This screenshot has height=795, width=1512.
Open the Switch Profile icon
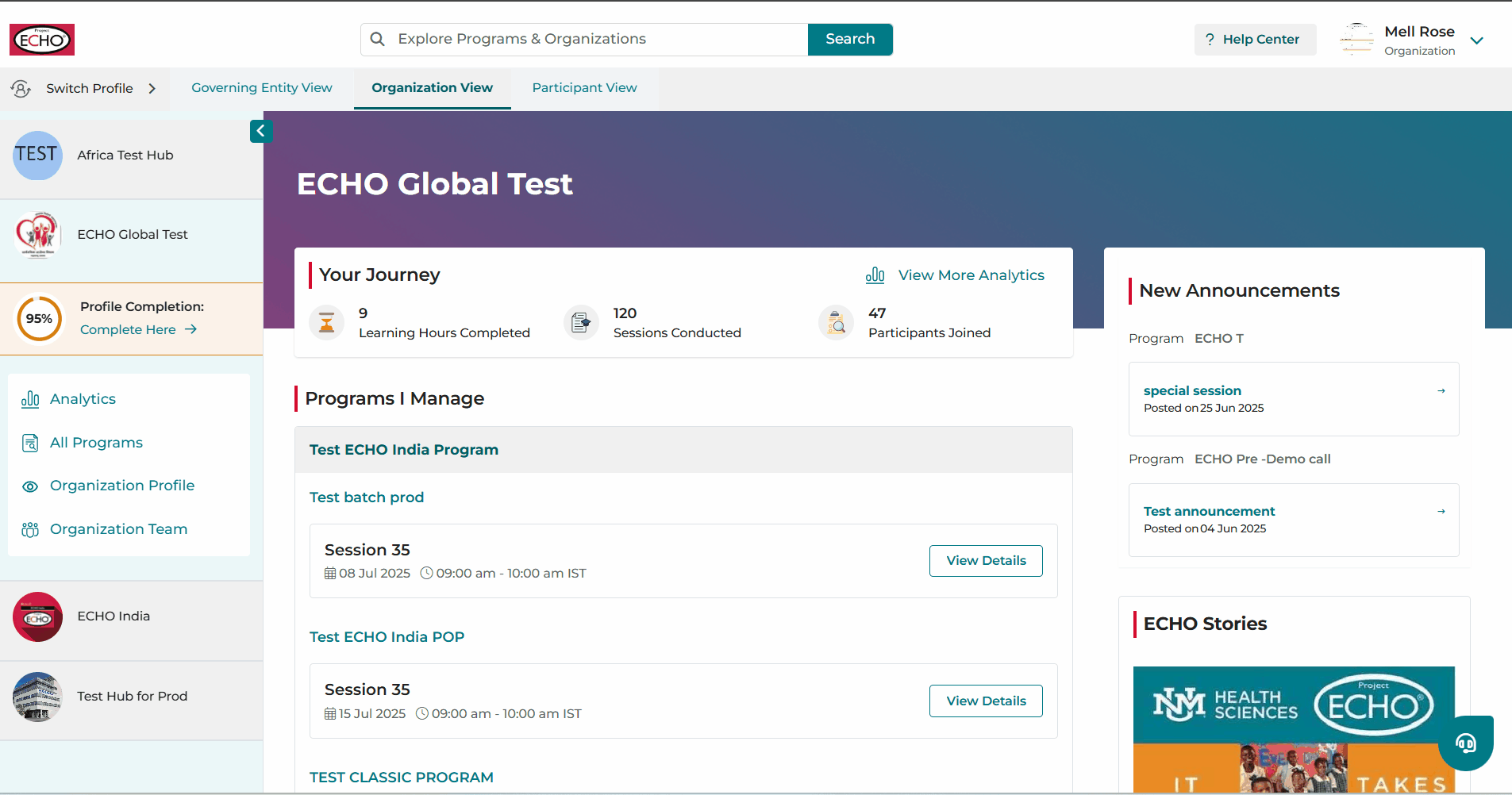click(21, 88)
